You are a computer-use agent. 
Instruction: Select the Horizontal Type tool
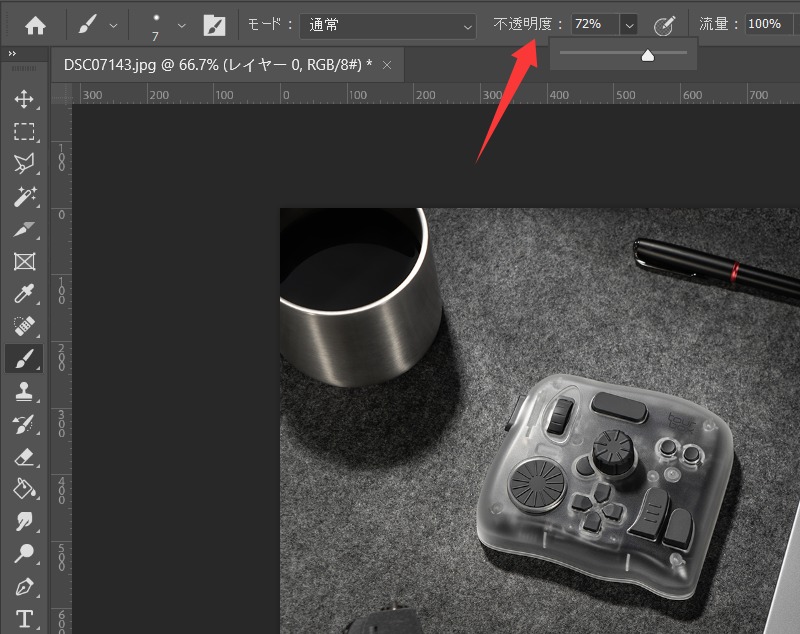(x=24, y=618)
